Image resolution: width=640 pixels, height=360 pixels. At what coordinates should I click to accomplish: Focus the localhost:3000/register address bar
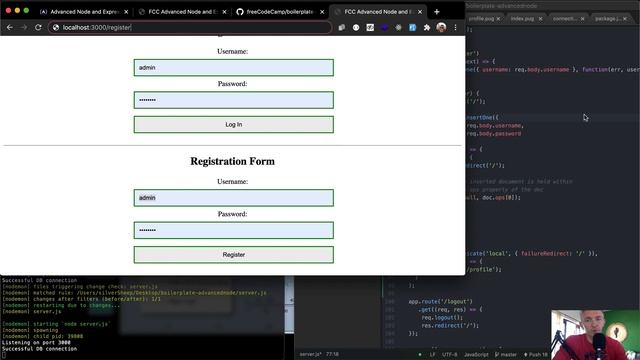(190, 27)
